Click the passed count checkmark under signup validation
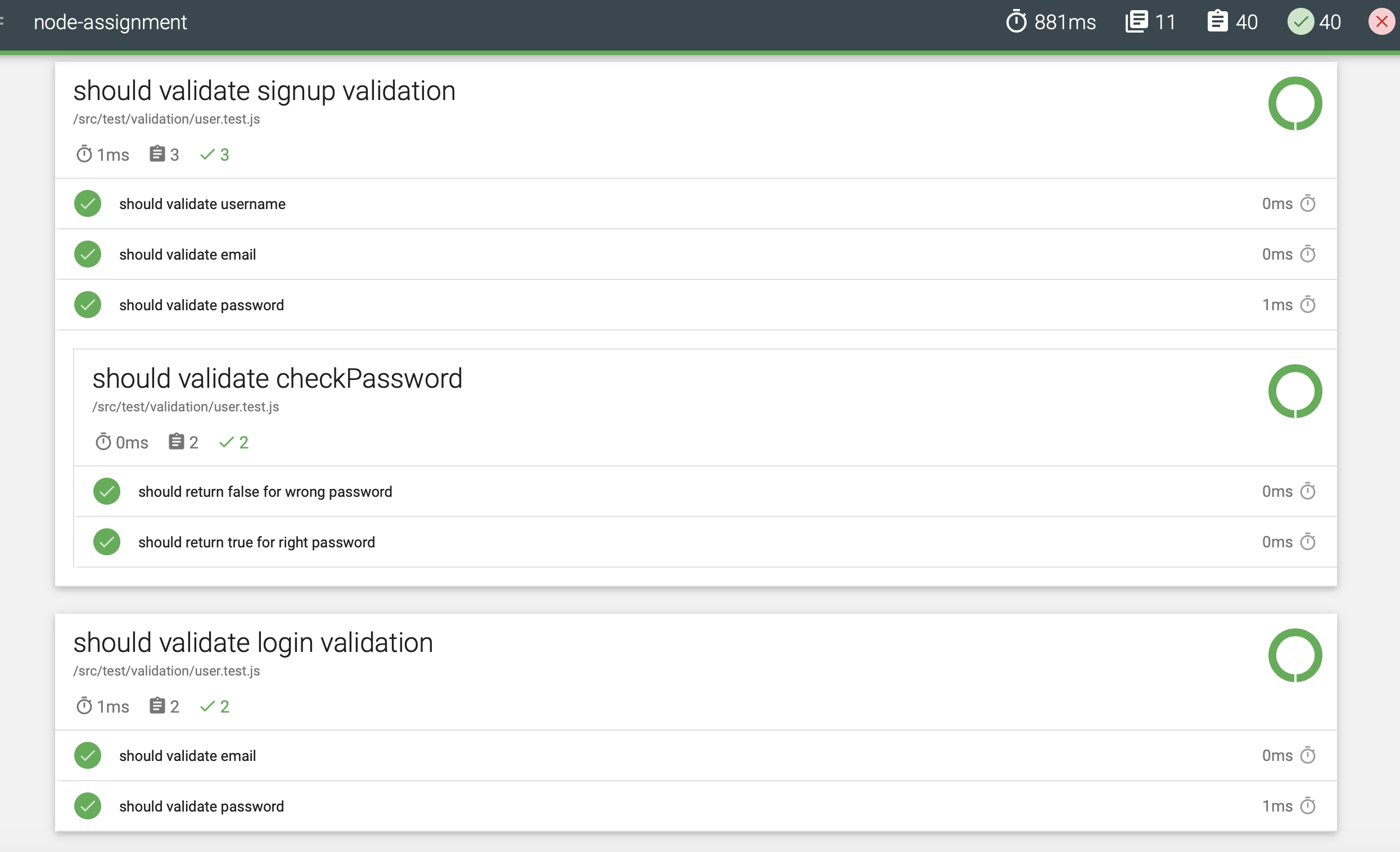 click(207, 155)
